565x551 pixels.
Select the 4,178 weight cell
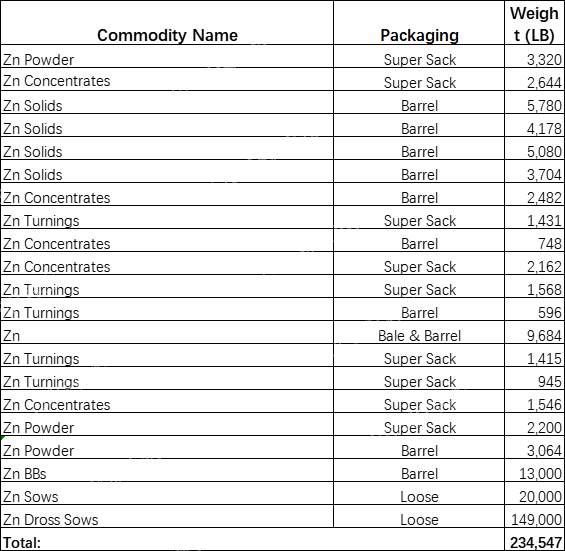[x=534, y=125]
